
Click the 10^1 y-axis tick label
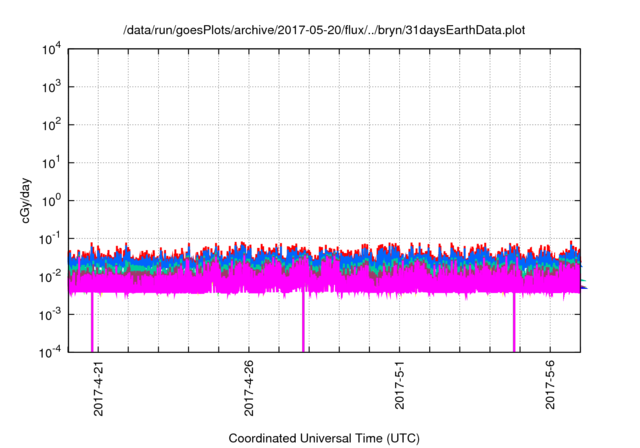(52, 163)
